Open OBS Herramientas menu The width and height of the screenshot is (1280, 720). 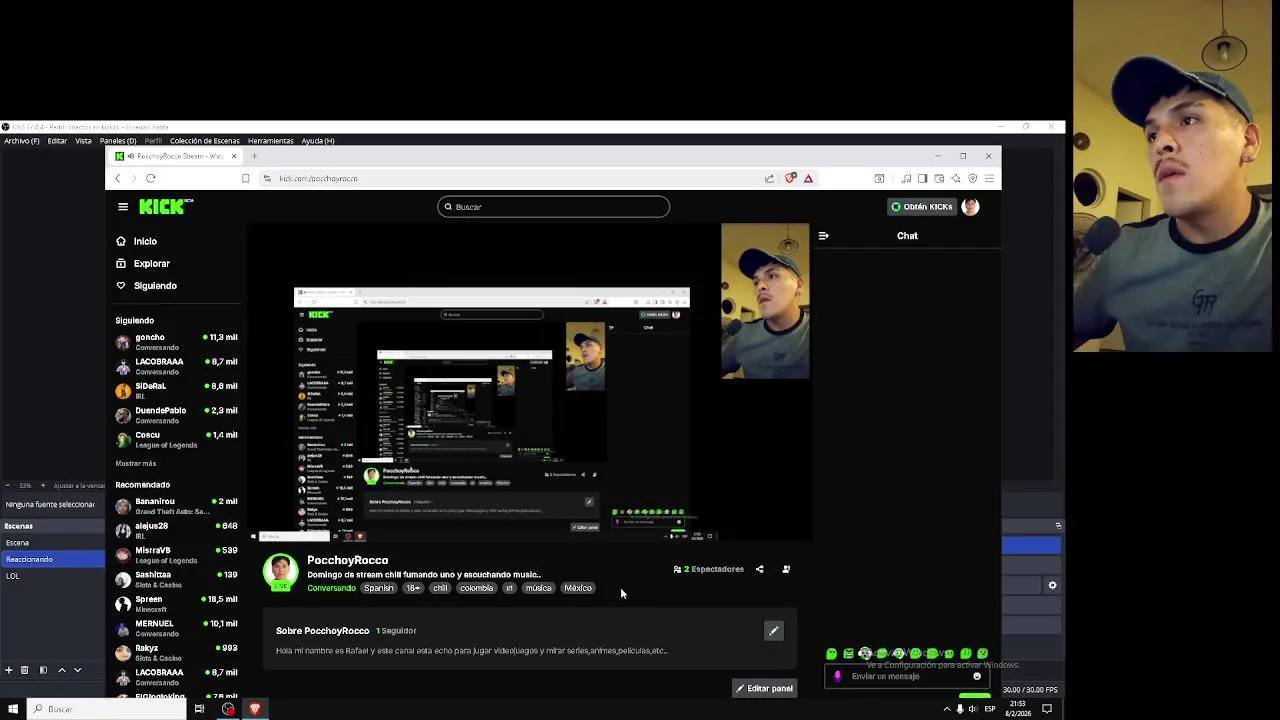pos(270,141)
